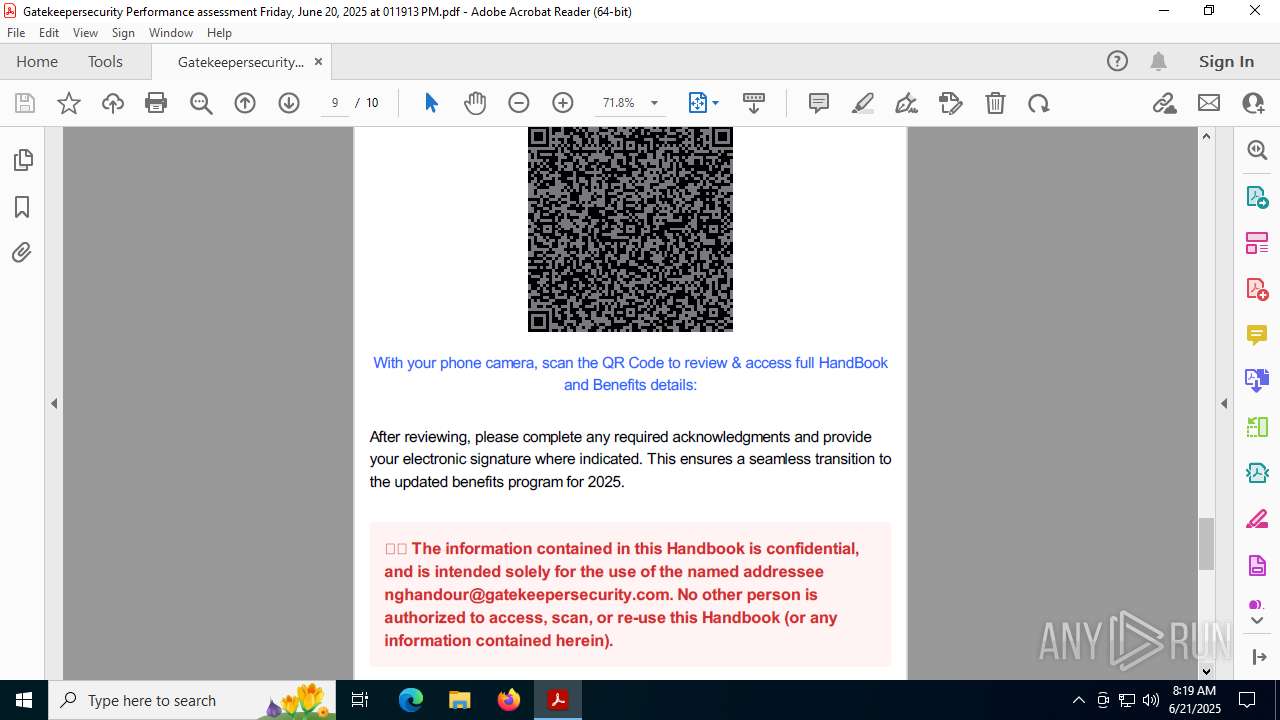Viewport: 1280px width, 720px height.
Task: Open share with others person icon
Action: [x=1253, y=103]
